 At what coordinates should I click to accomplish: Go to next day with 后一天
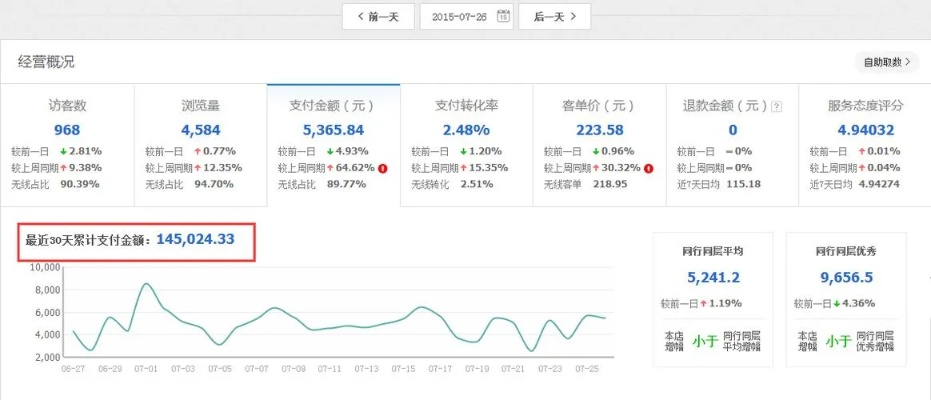[x=554, y=16]
